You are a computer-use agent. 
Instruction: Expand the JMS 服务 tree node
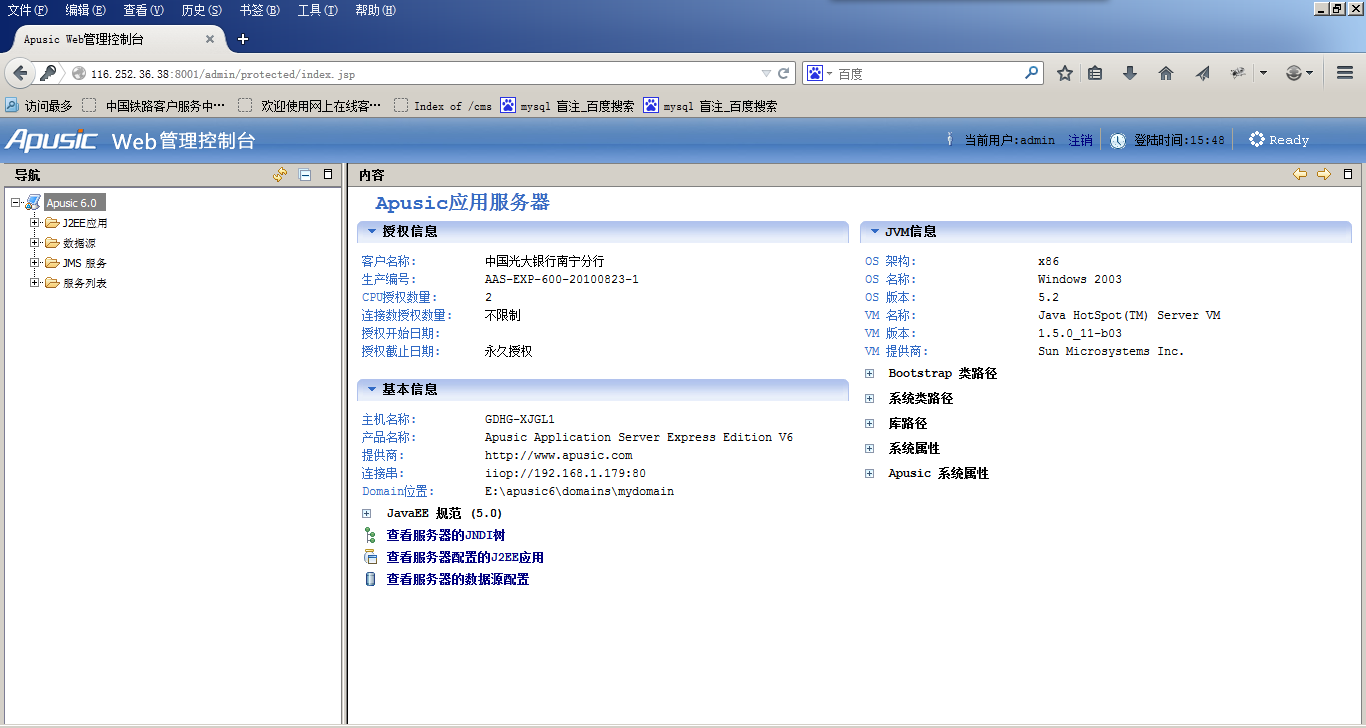[x=35, y=263]
